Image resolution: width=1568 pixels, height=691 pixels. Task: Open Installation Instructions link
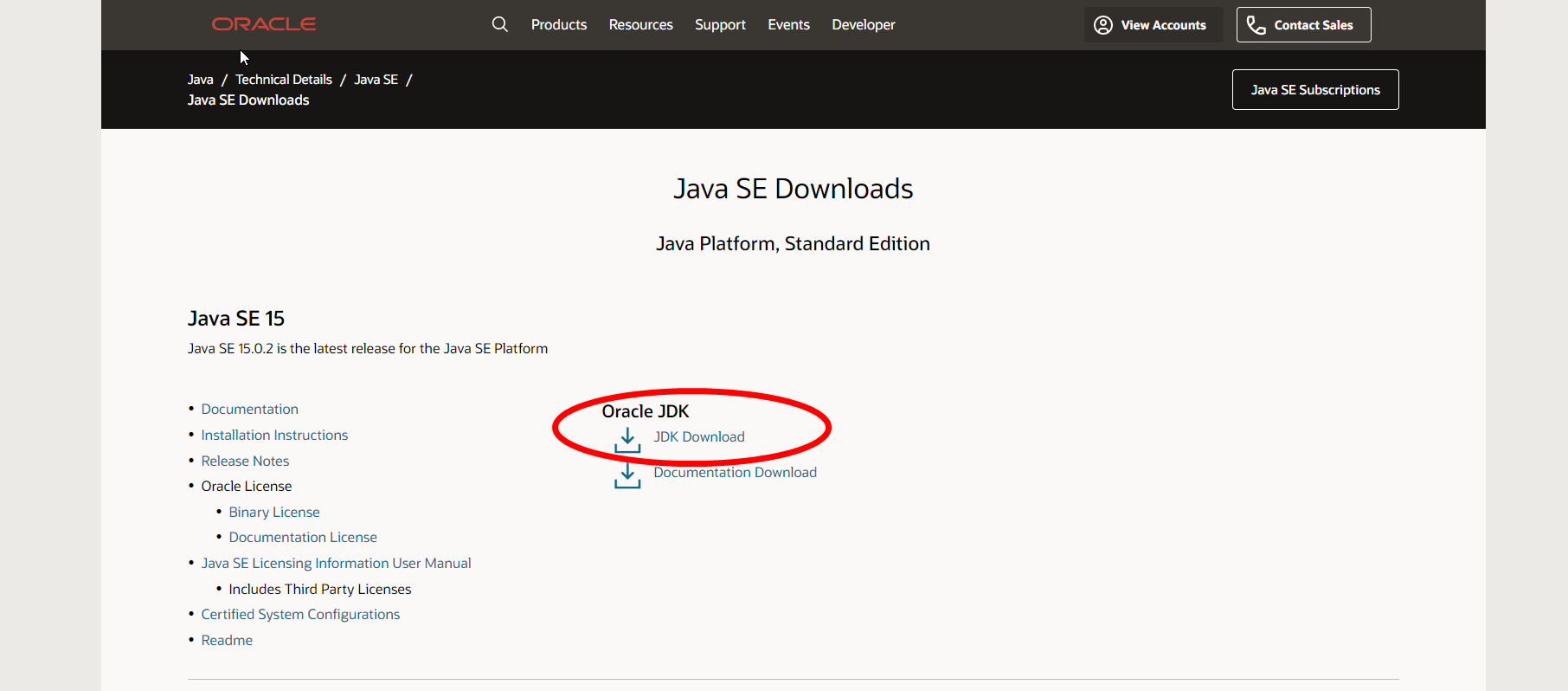(274, 435)
